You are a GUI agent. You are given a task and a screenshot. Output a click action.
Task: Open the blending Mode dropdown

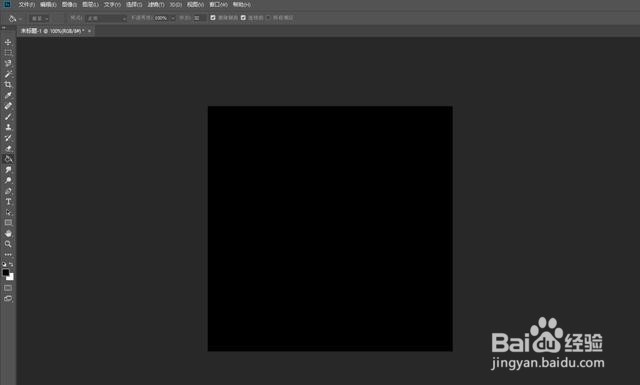[x=106, y=18]
